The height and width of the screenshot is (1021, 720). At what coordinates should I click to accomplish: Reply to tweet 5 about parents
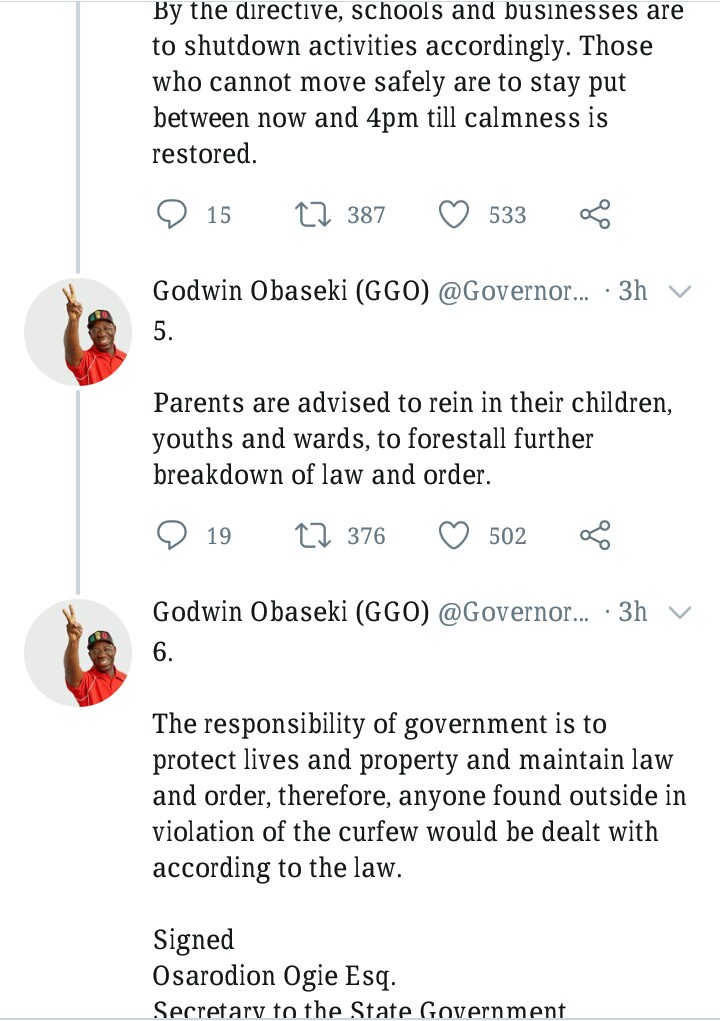point(173,536)
